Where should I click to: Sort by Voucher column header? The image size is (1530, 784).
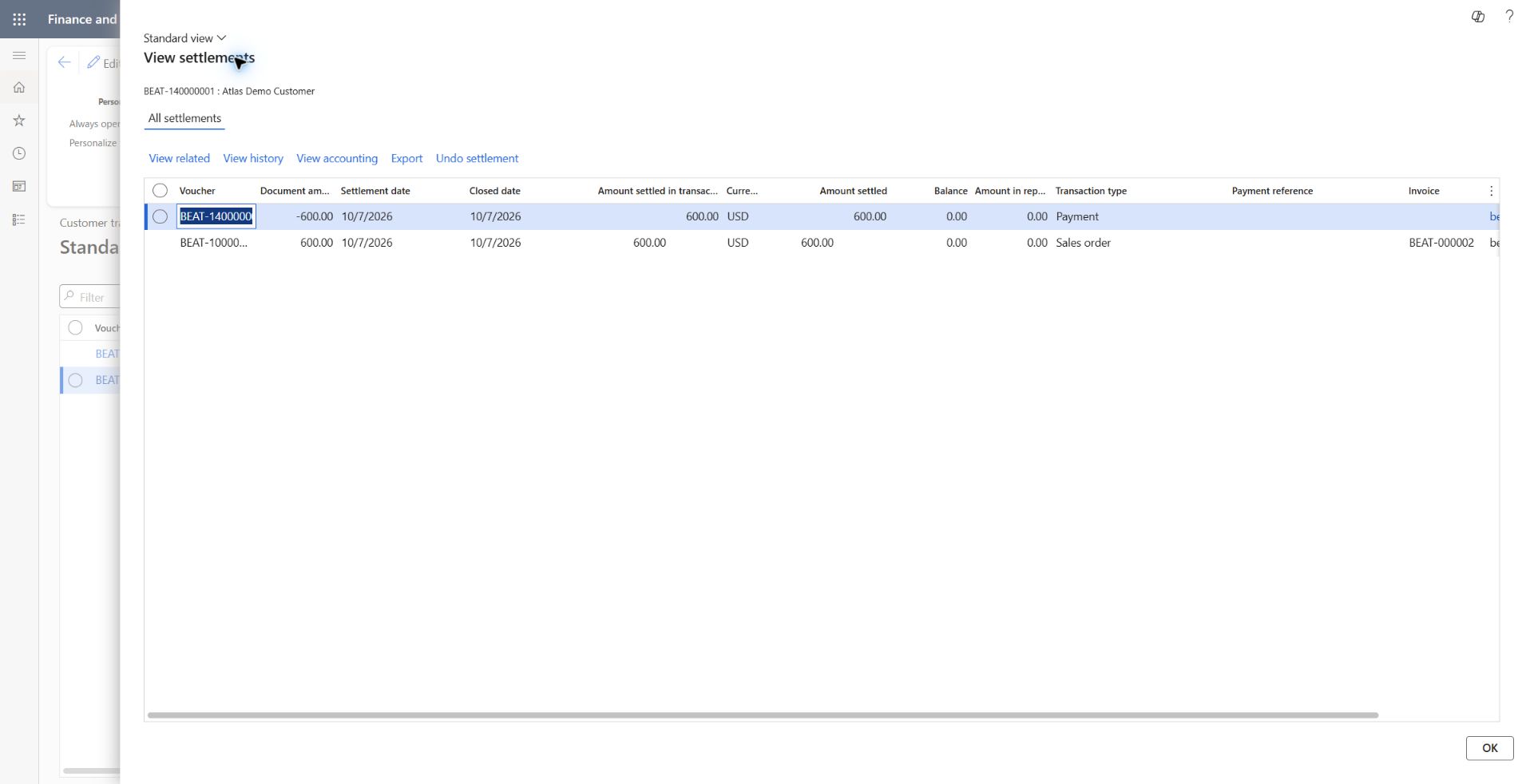tap(197, 191)
